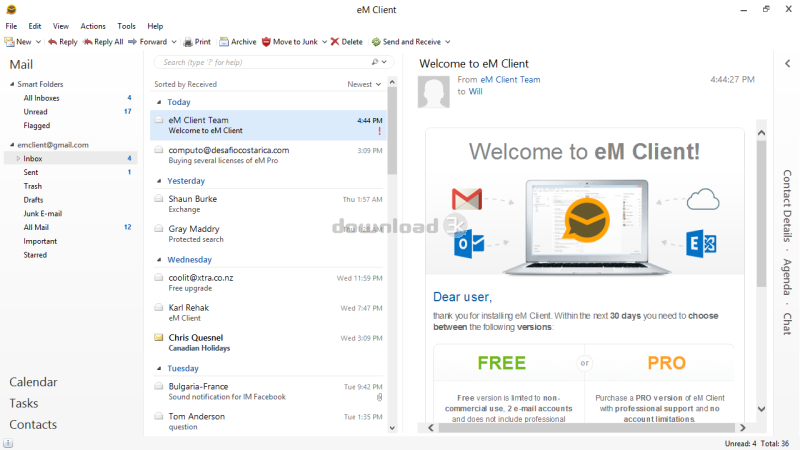This screenshot has width=800, height=450.
Task: Collapse the Today message group
Action: [159, 102]
